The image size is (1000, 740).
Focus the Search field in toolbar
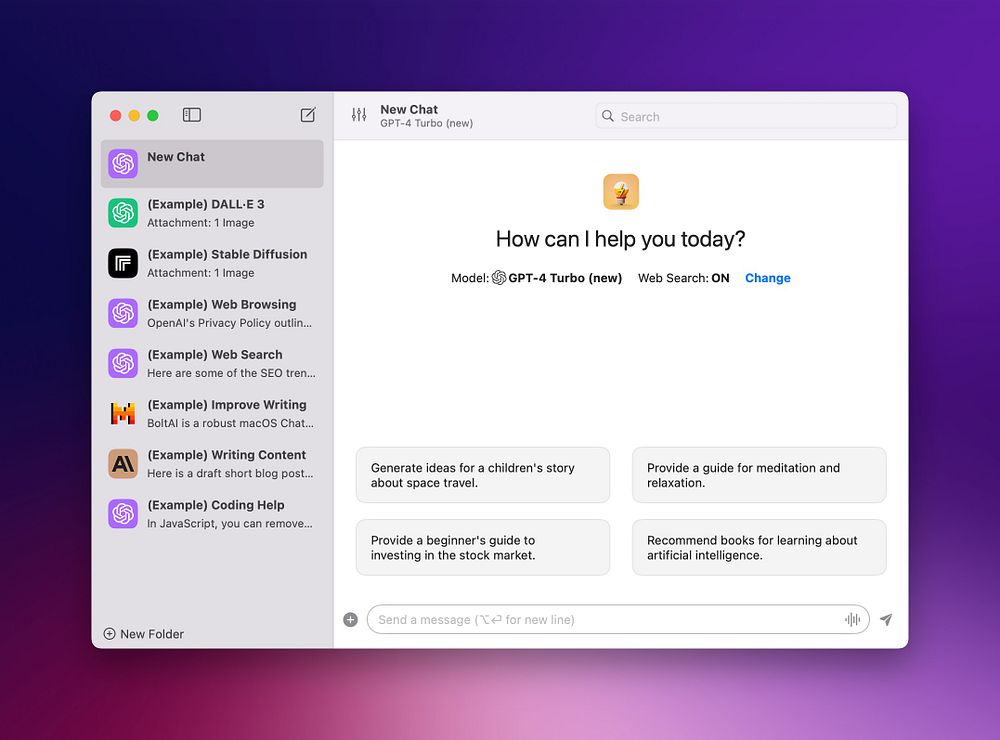pos(746,116)
